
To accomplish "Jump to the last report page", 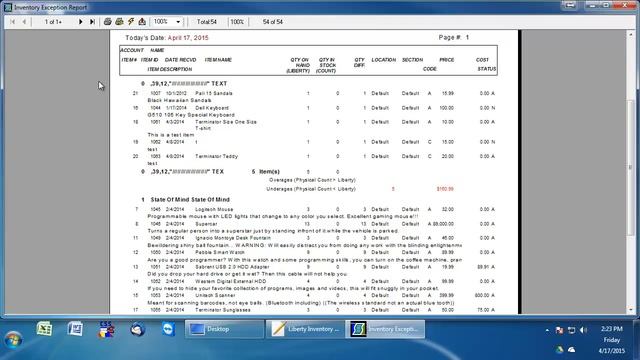I will click(x=92, y=22).
